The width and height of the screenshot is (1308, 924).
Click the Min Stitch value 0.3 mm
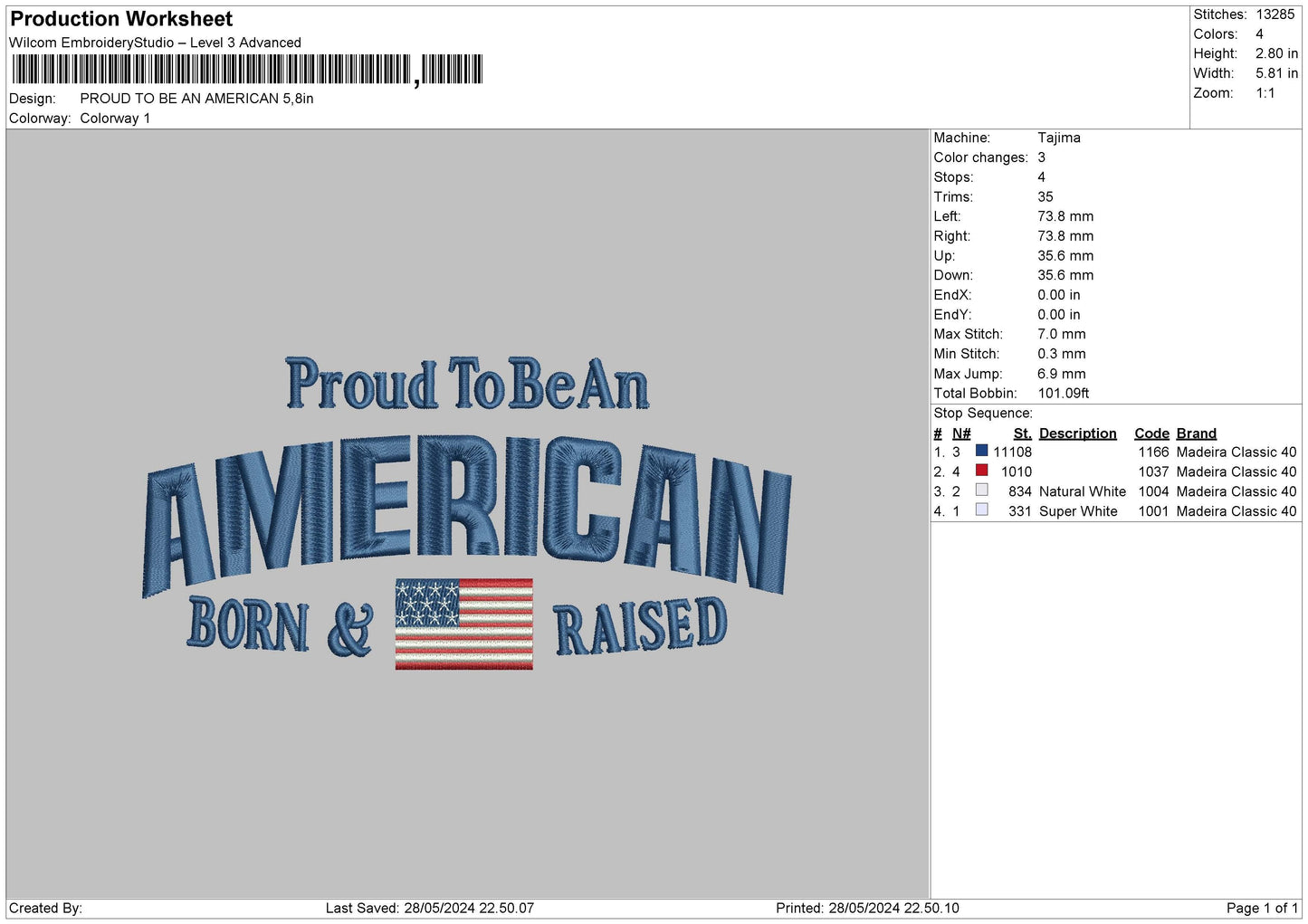point(1062,354)
